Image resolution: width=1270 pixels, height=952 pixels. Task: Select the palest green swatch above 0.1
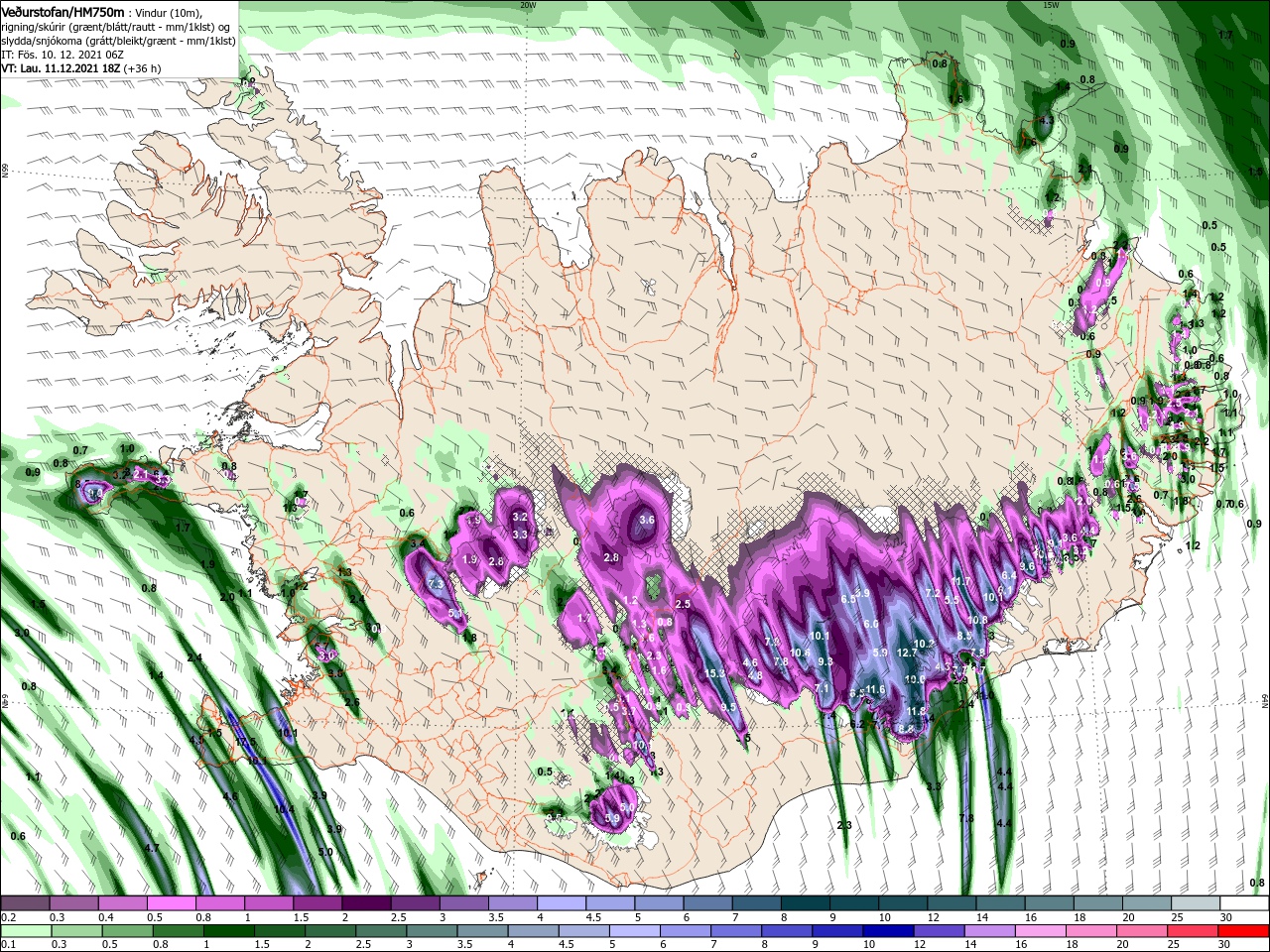[x=25, y=931]
